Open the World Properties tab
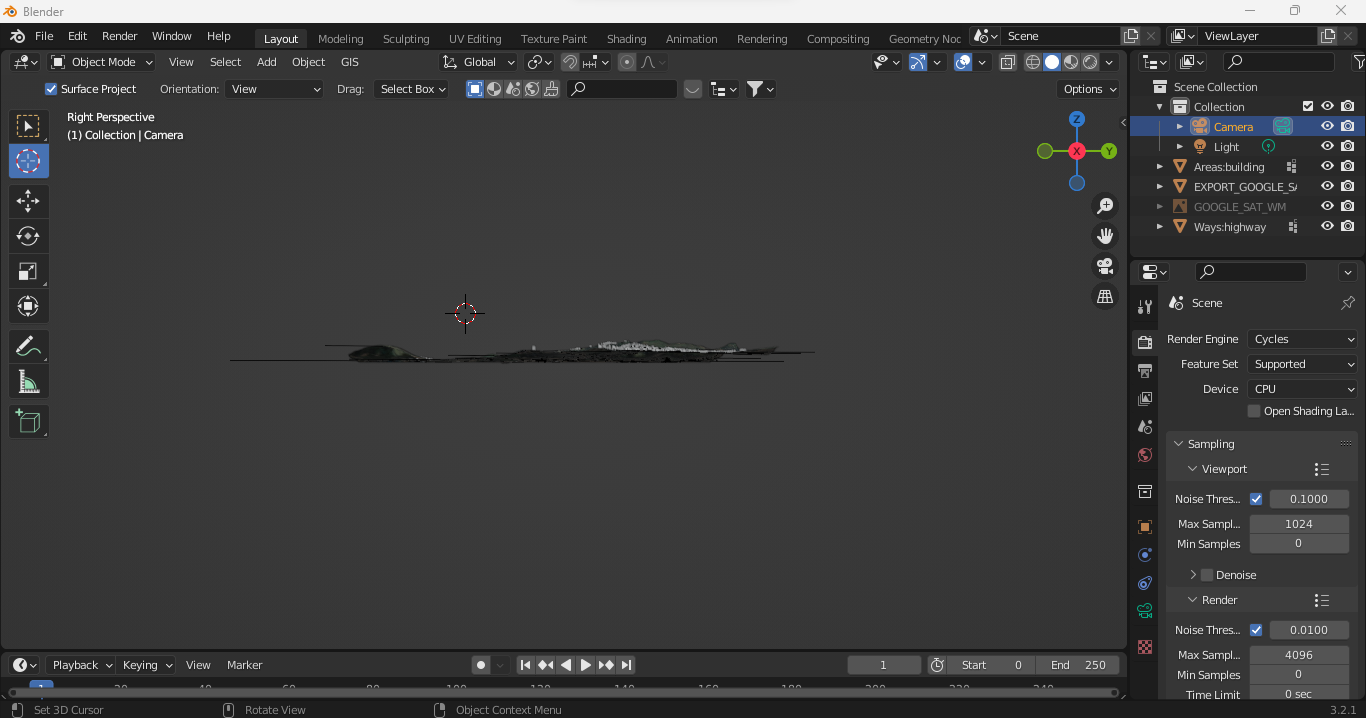 [1144, 455]
